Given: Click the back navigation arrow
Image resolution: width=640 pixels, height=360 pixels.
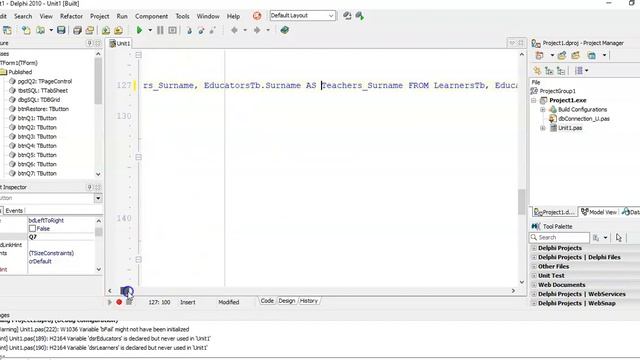Looking at the screenshot, I should pos(234,30).
